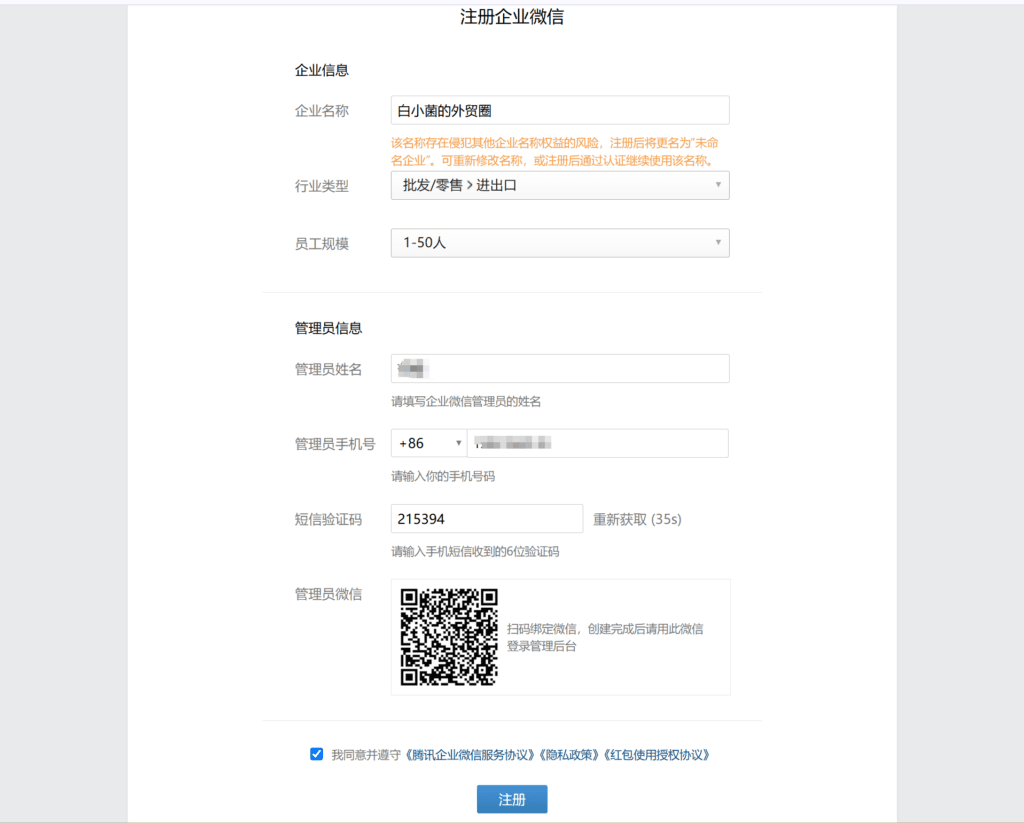
Task: Click hint text 请输入手机短信收到的6位验证码
Action: [475, 552]
